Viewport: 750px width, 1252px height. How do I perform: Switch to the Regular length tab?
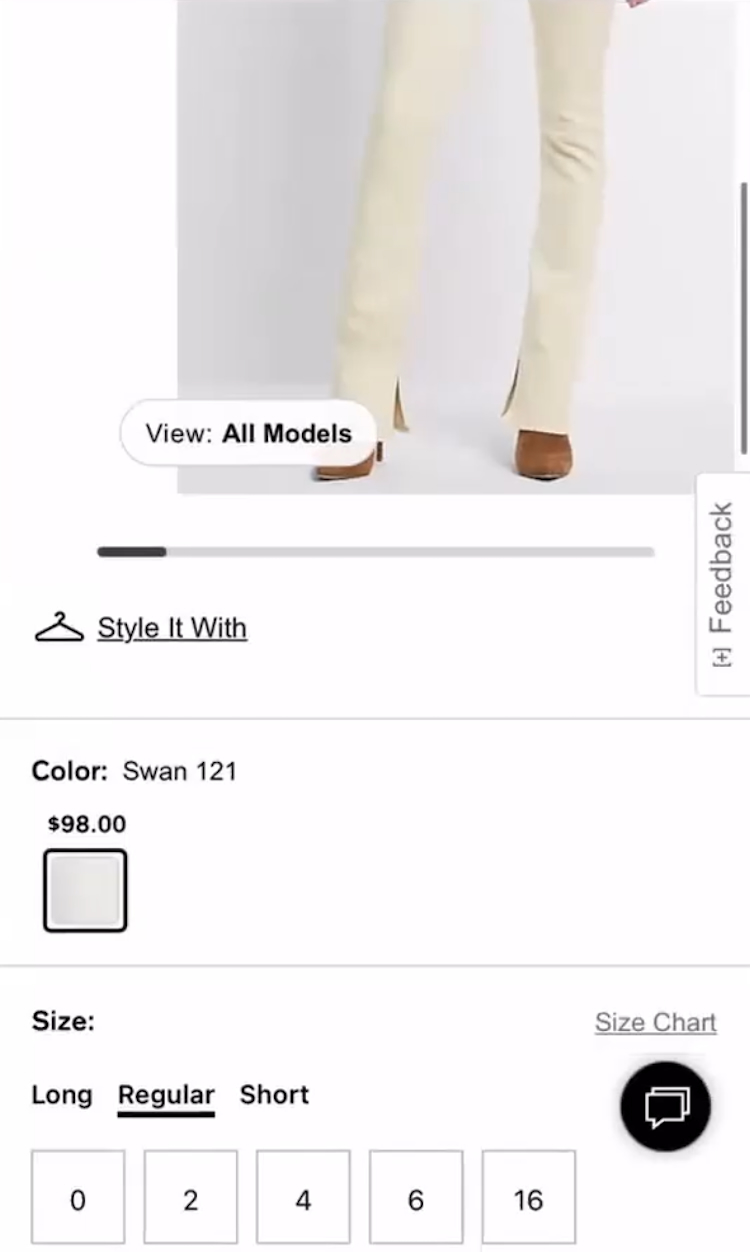(166, 1097)
